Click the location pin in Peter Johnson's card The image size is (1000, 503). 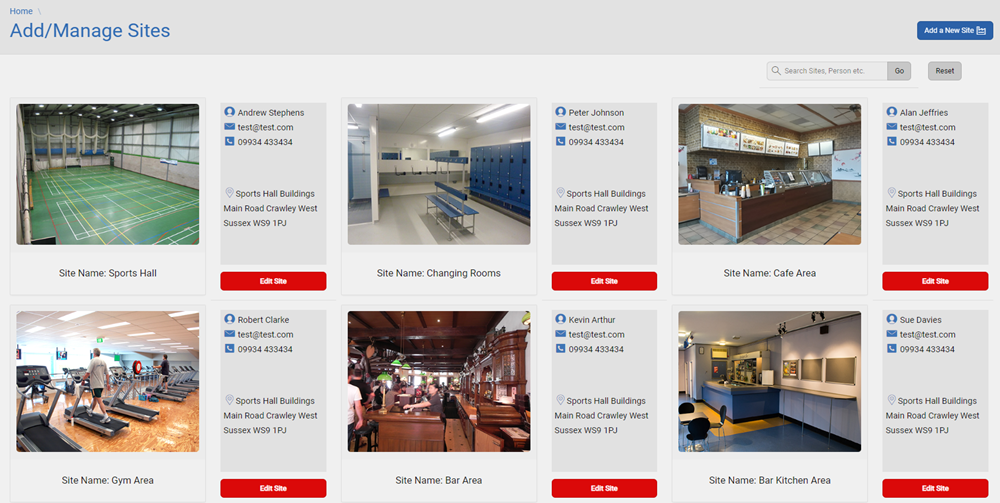(x=561, y=193)
